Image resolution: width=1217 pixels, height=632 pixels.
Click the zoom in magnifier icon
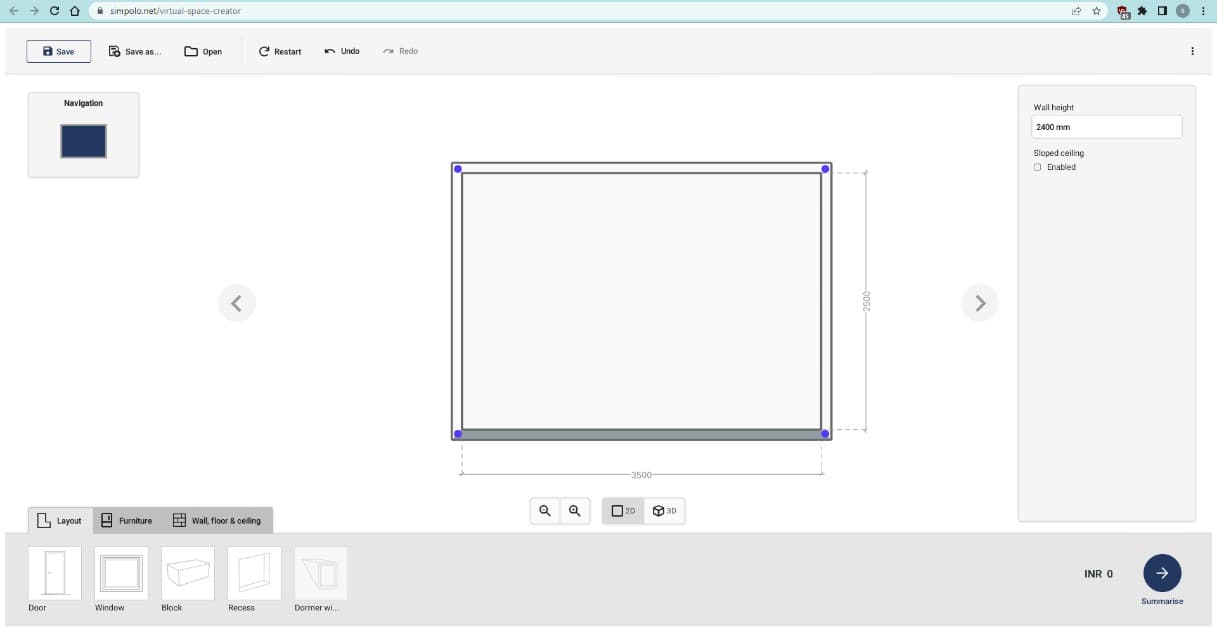point(575,511)
